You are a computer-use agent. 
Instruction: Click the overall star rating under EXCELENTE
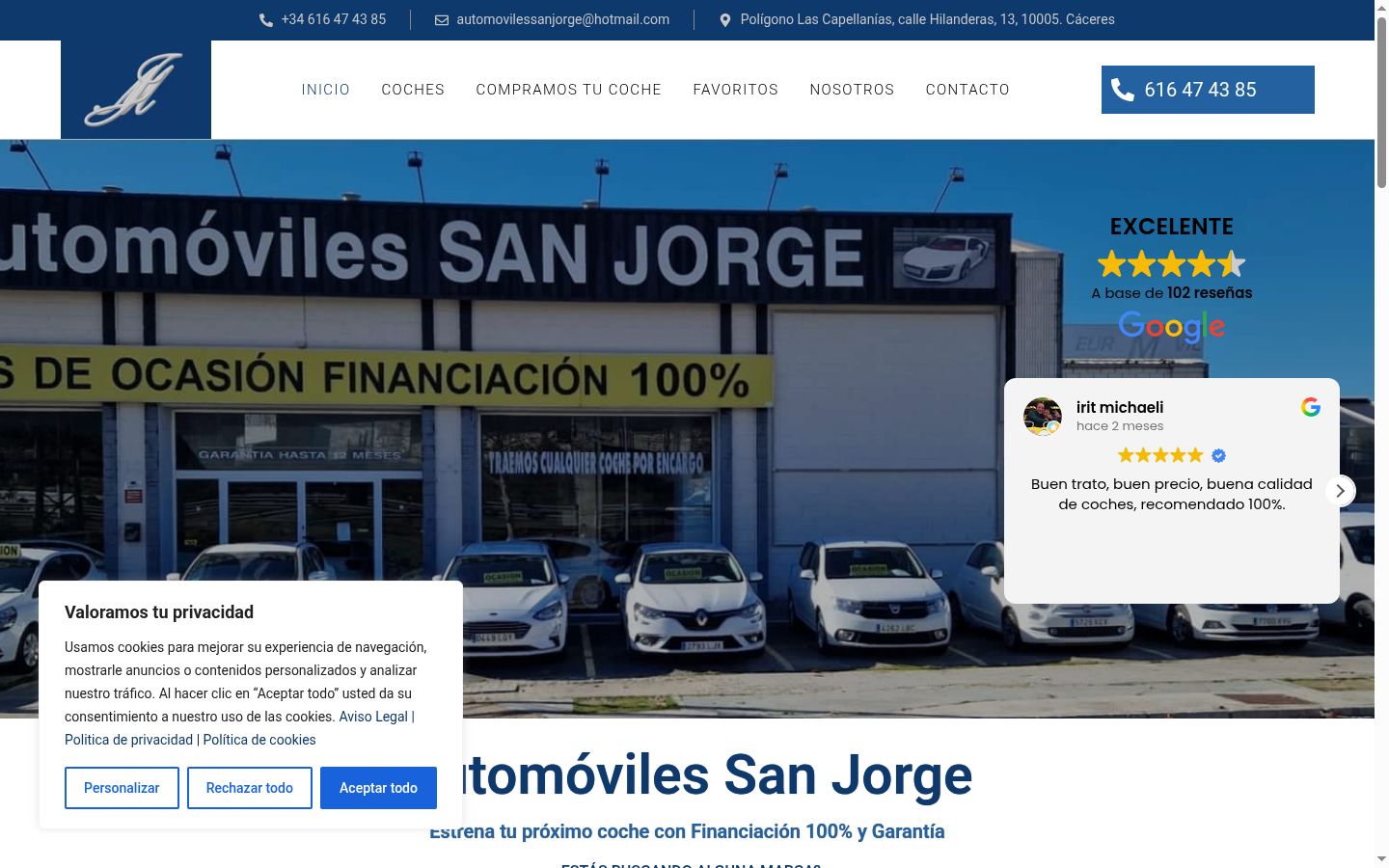click(1172, 263)
